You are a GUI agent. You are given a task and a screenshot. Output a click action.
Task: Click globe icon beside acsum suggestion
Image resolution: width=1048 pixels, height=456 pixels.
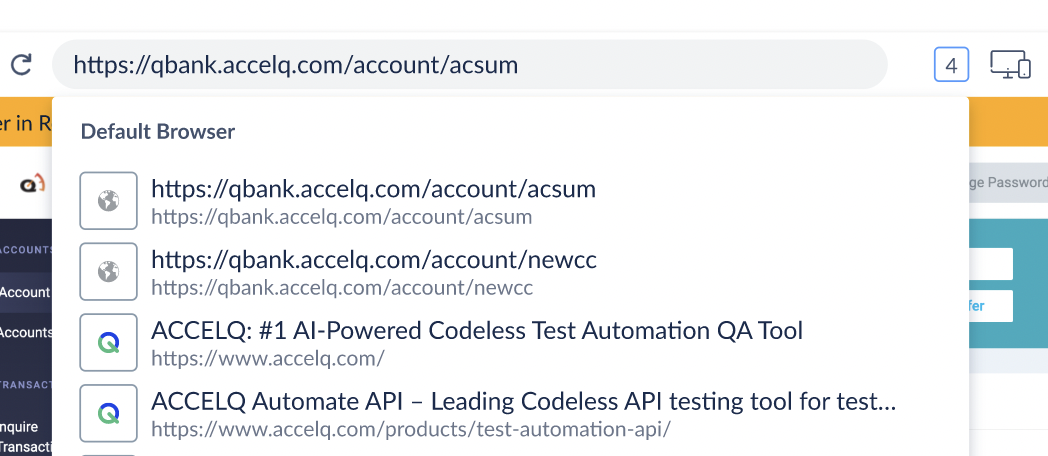tap(108, 201)
